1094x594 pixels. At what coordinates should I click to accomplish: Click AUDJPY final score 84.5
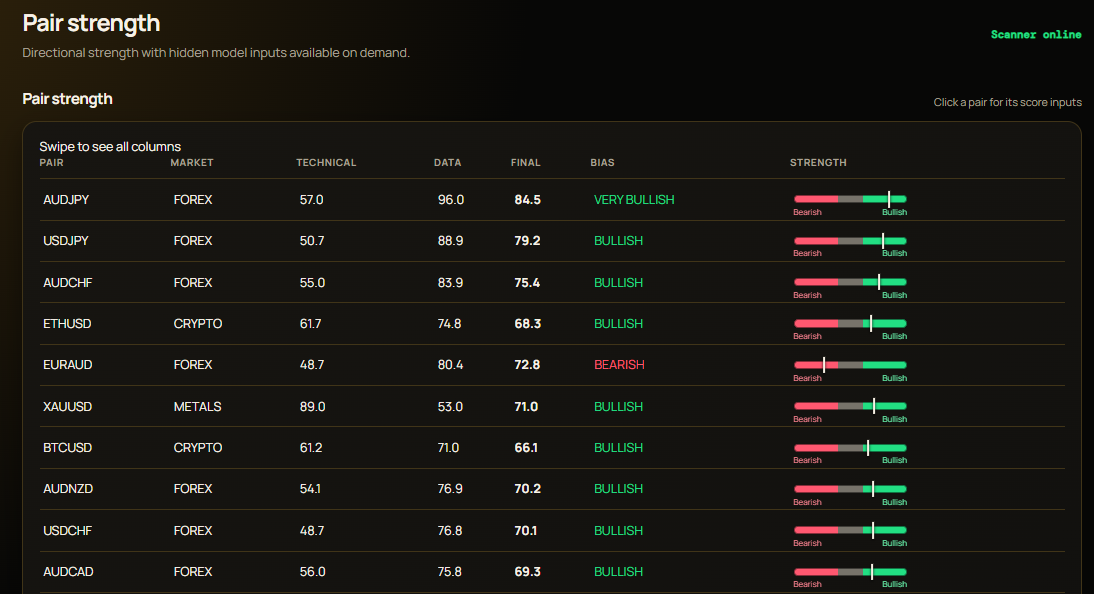tap(527, 200)
